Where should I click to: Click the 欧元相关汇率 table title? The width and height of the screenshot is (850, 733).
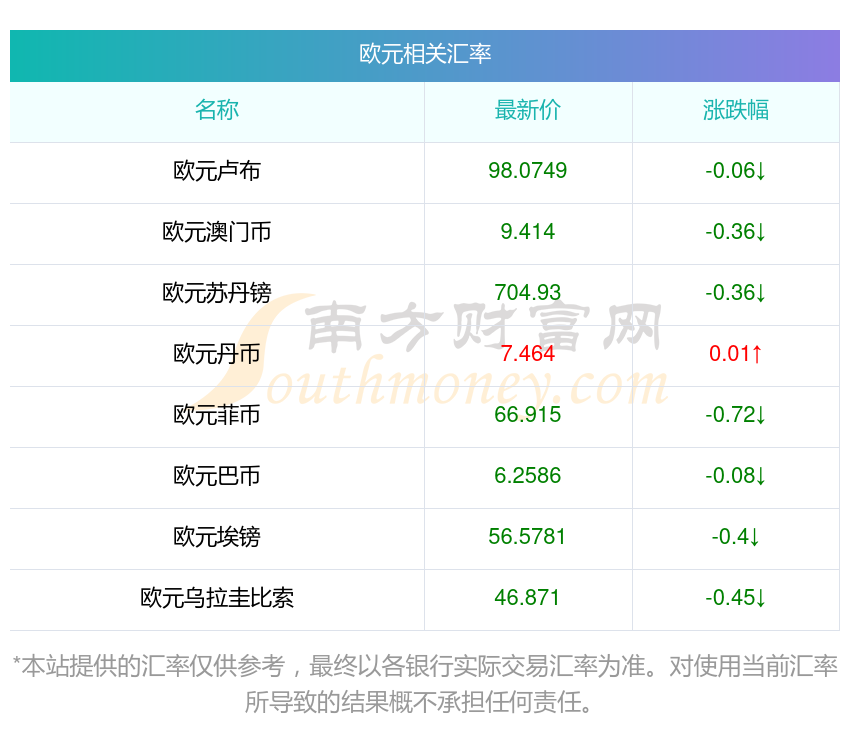tap(424, 54)
